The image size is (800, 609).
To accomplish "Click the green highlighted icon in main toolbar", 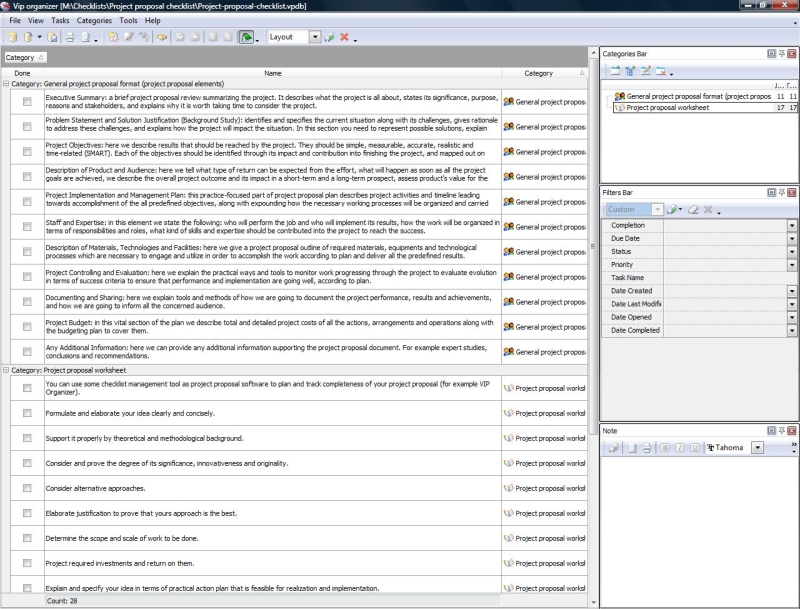I will tap(246, 37).
